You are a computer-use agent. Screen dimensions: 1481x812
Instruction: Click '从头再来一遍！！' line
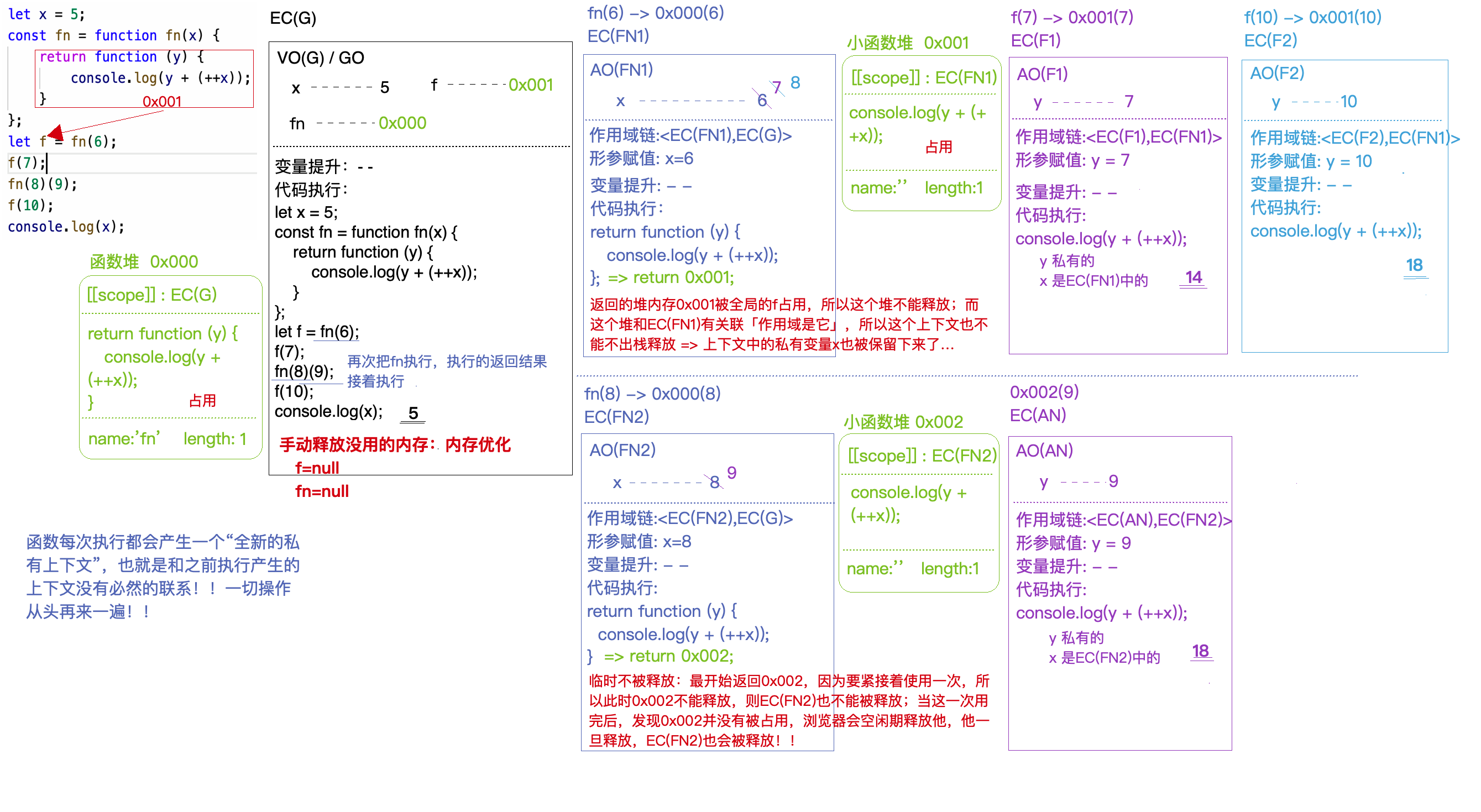[x=88, y=612]
